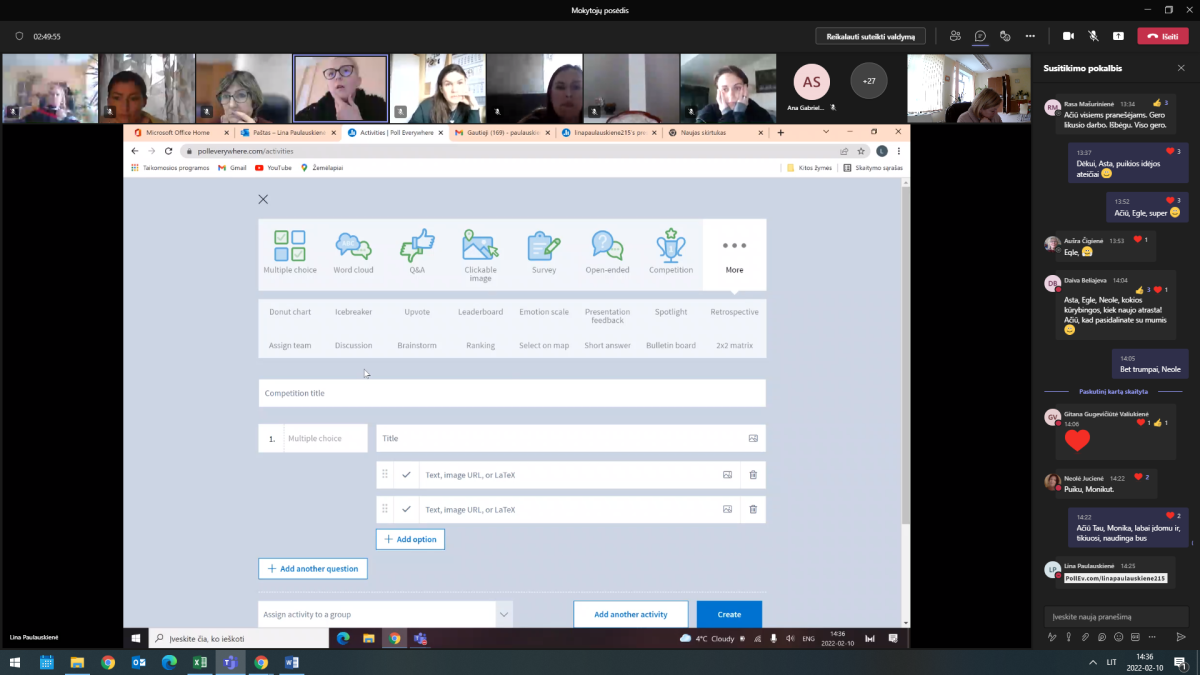Screen dimensions: 1200x675
Task: Open the +27 more participants overflow
Action: point(868,80)
